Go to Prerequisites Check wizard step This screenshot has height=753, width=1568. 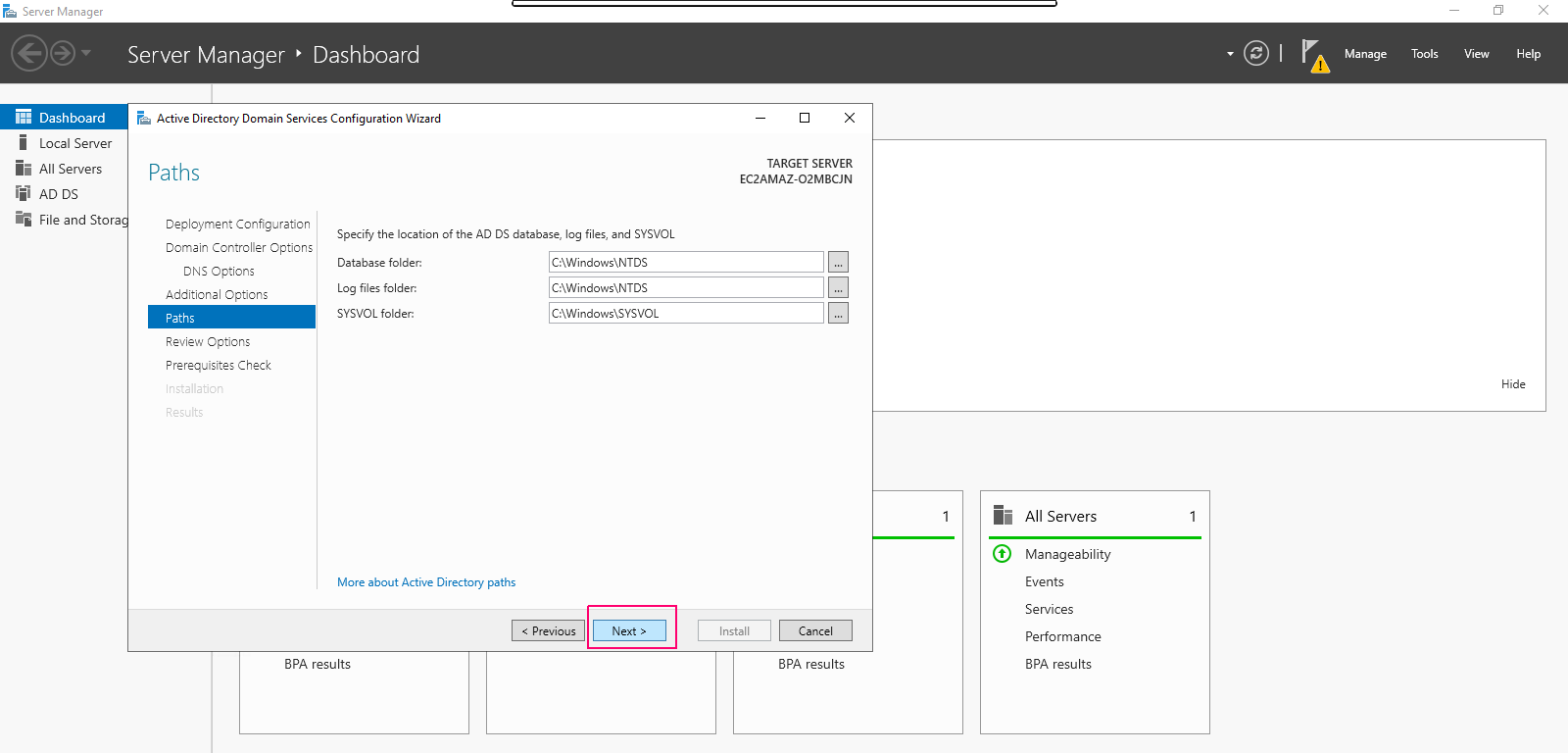(x=219, y=366)
